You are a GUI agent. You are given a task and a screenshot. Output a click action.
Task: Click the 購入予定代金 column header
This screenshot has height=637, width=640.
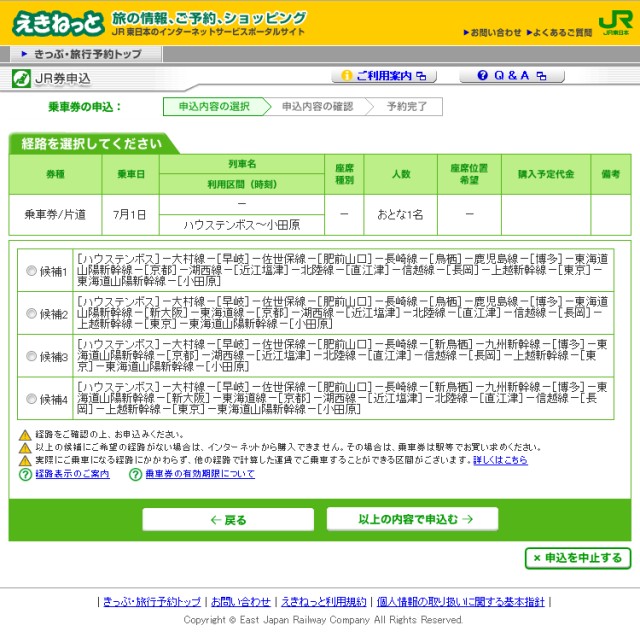[546, 174]
